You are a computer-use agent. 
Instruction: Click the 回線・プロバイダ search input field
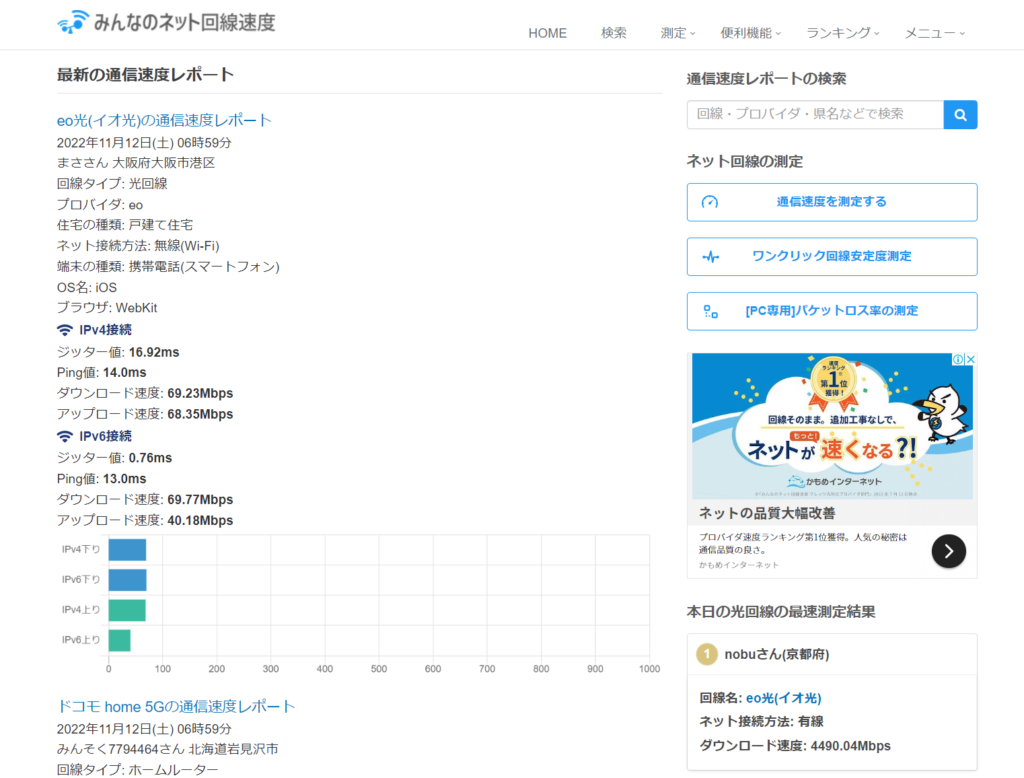coord(815,114)
